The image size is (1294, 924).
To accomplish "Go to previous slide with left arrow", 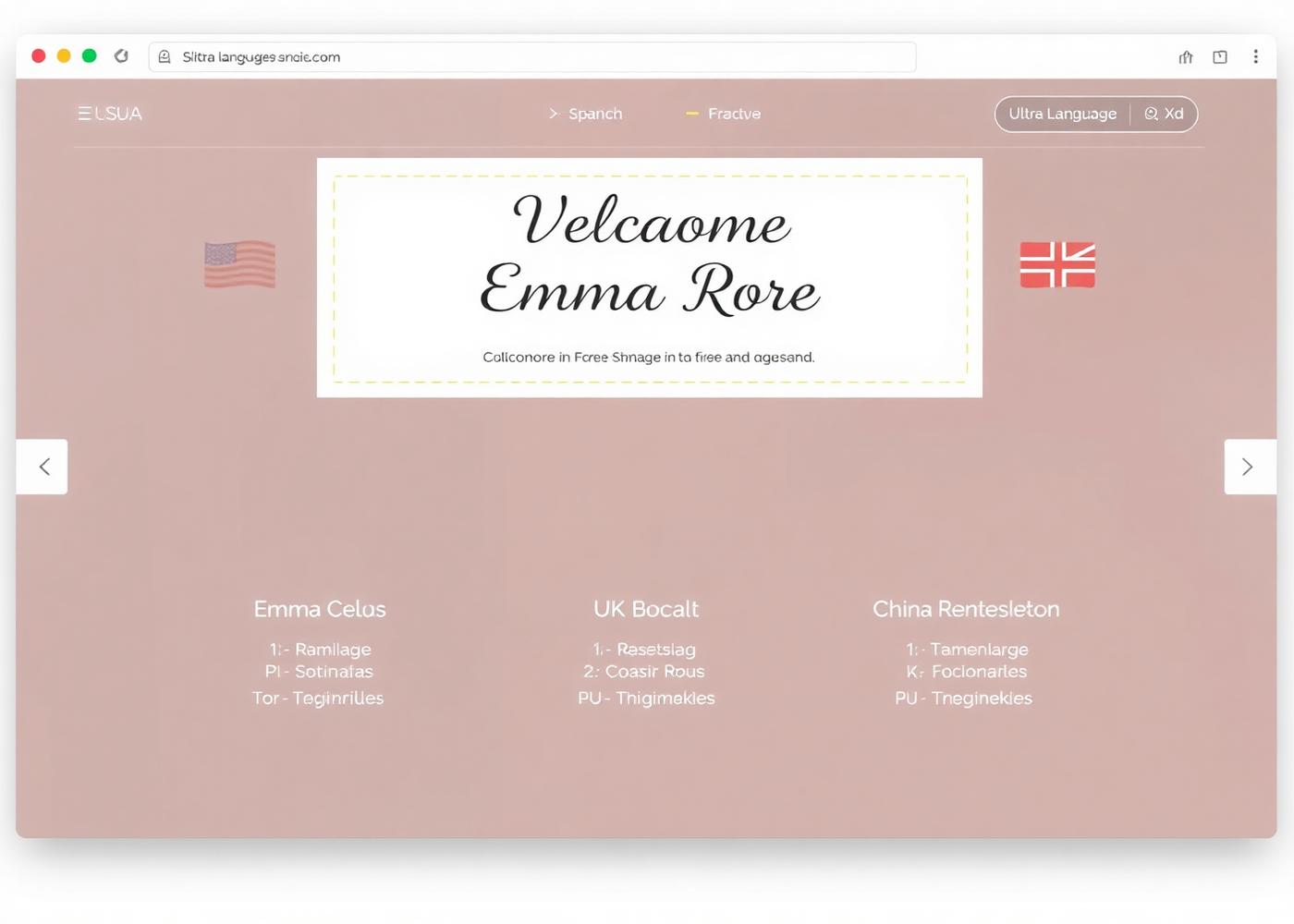I will [43, 467].
